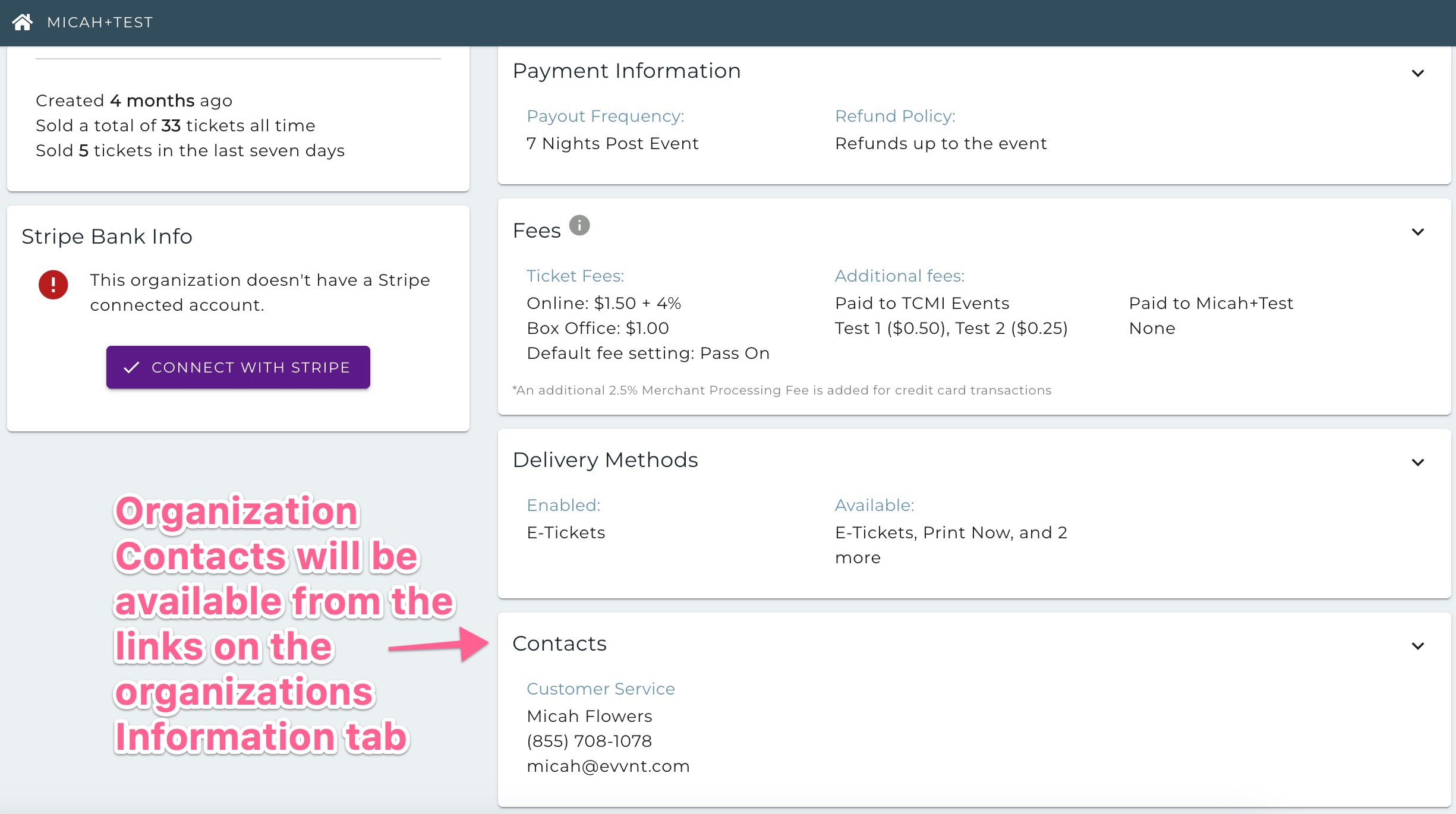Click the home icon in header
The width and height of the screenshot is (1456, 814).
(x=23, y=23)
